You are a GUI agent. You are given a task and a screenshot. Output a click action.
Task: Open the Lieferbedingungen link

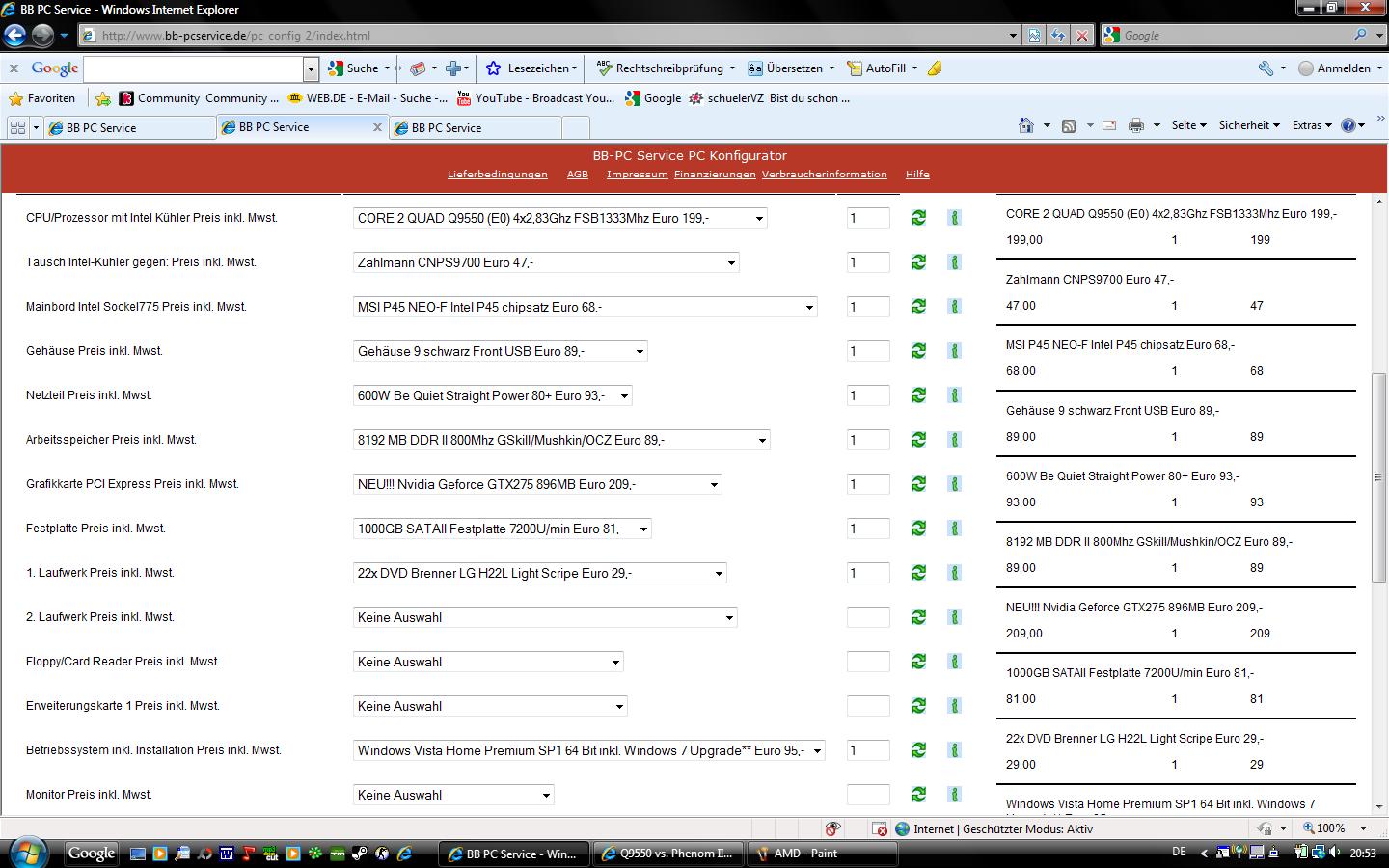click(x=498, y=175)
